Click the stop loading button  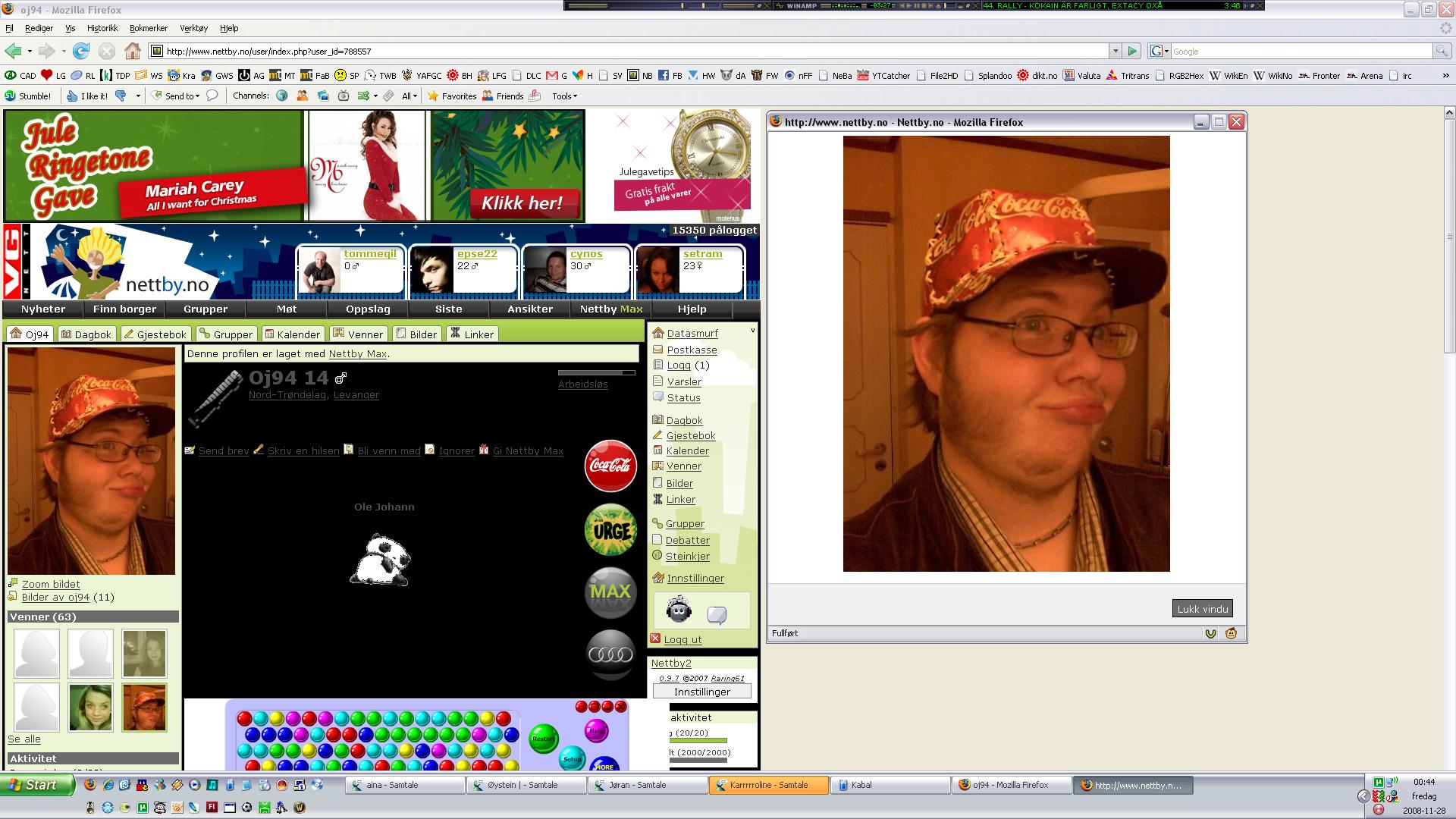(107, 51)
